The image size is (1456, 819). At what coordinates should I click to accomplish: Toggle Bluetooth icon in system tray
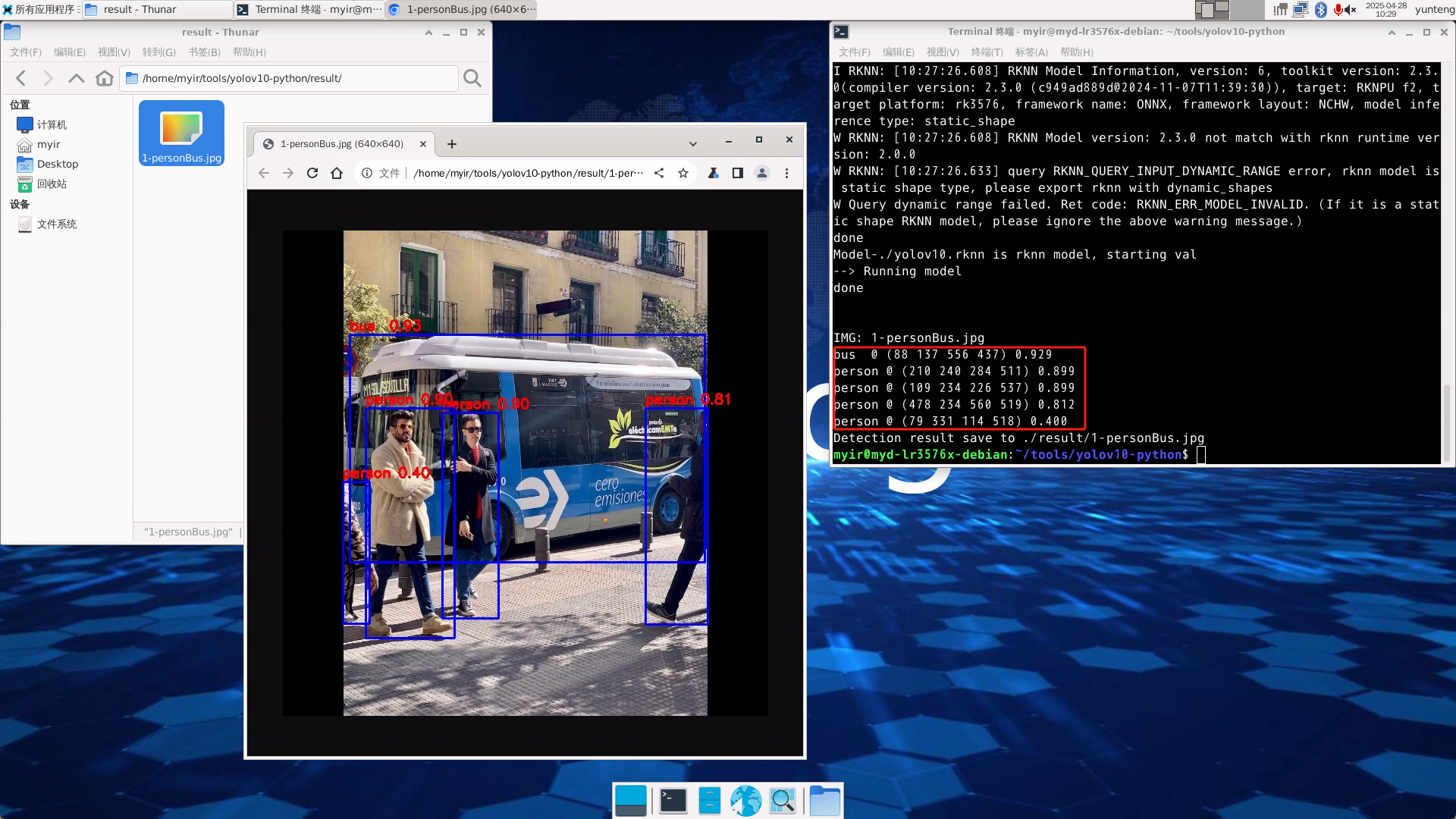(x=1321, y=10)
